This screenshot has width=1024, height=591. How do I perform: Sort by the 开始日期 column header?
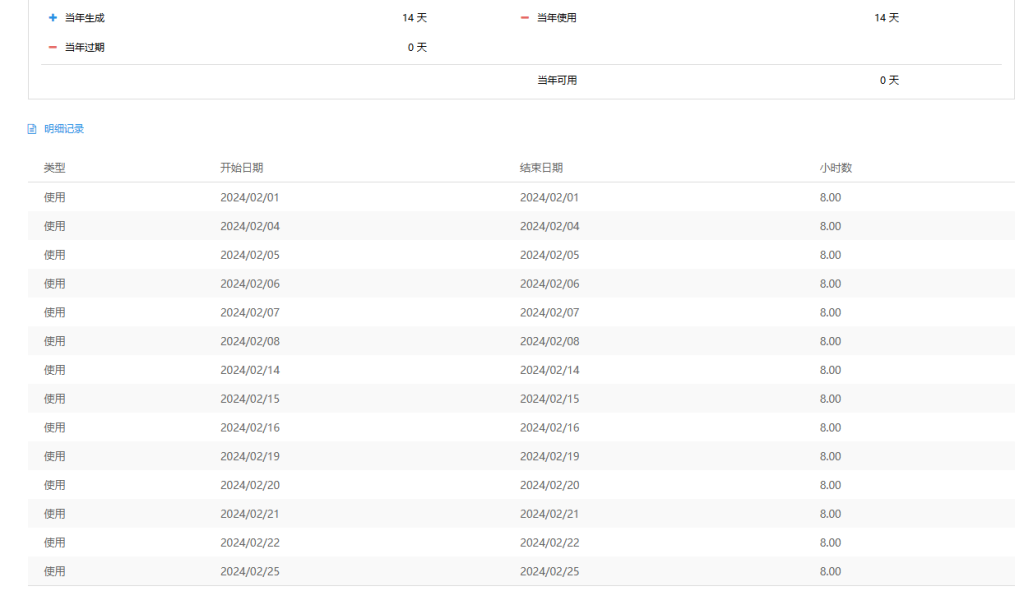[x=242, y=168]
